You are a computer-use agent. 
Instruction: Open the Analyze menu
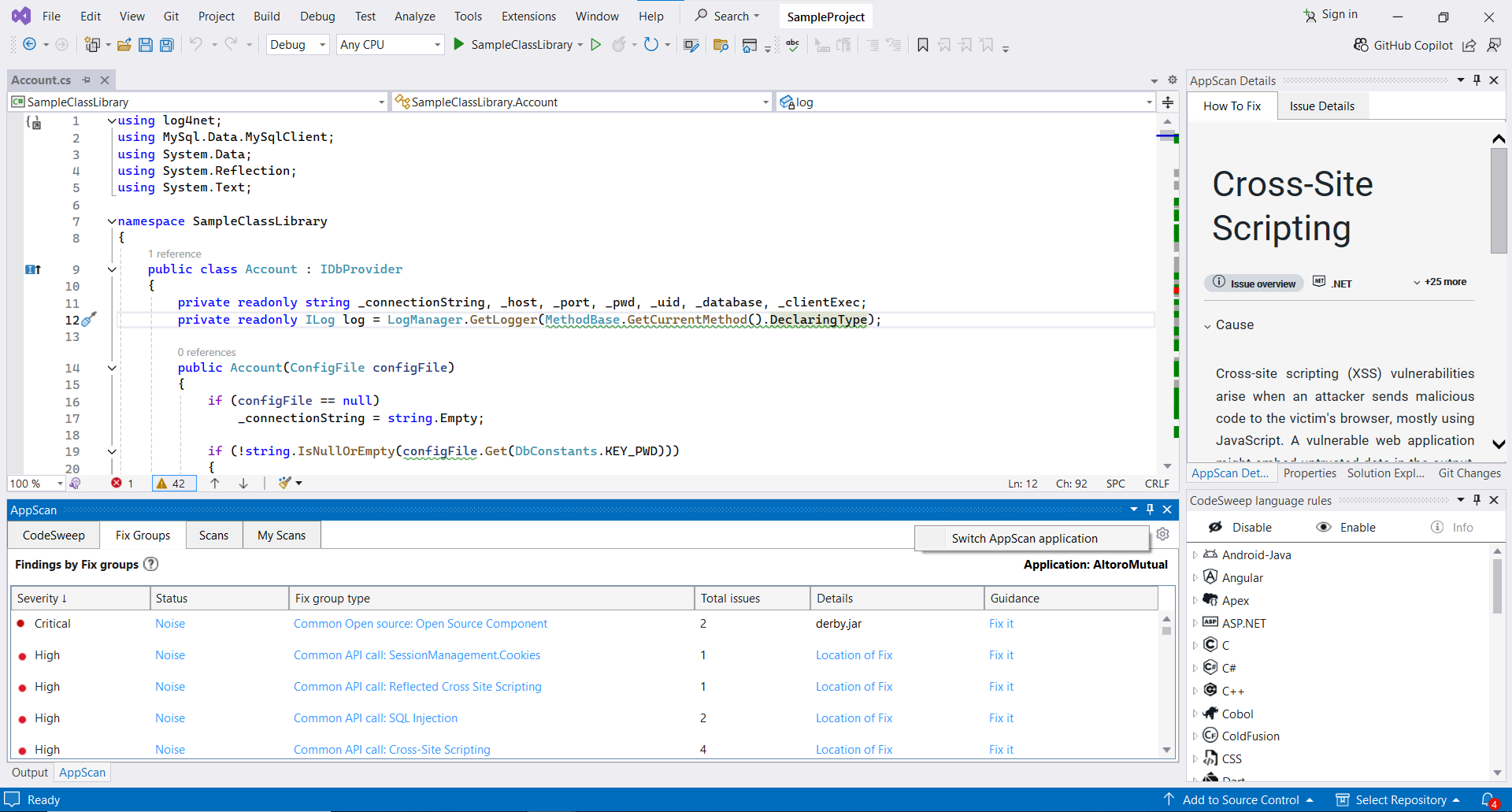point(415,16)
